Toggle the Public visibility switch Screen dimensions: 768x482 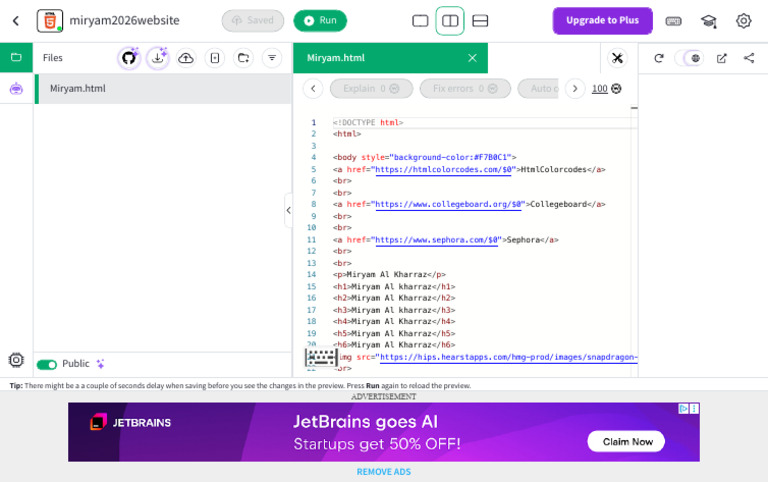point(47,364)
